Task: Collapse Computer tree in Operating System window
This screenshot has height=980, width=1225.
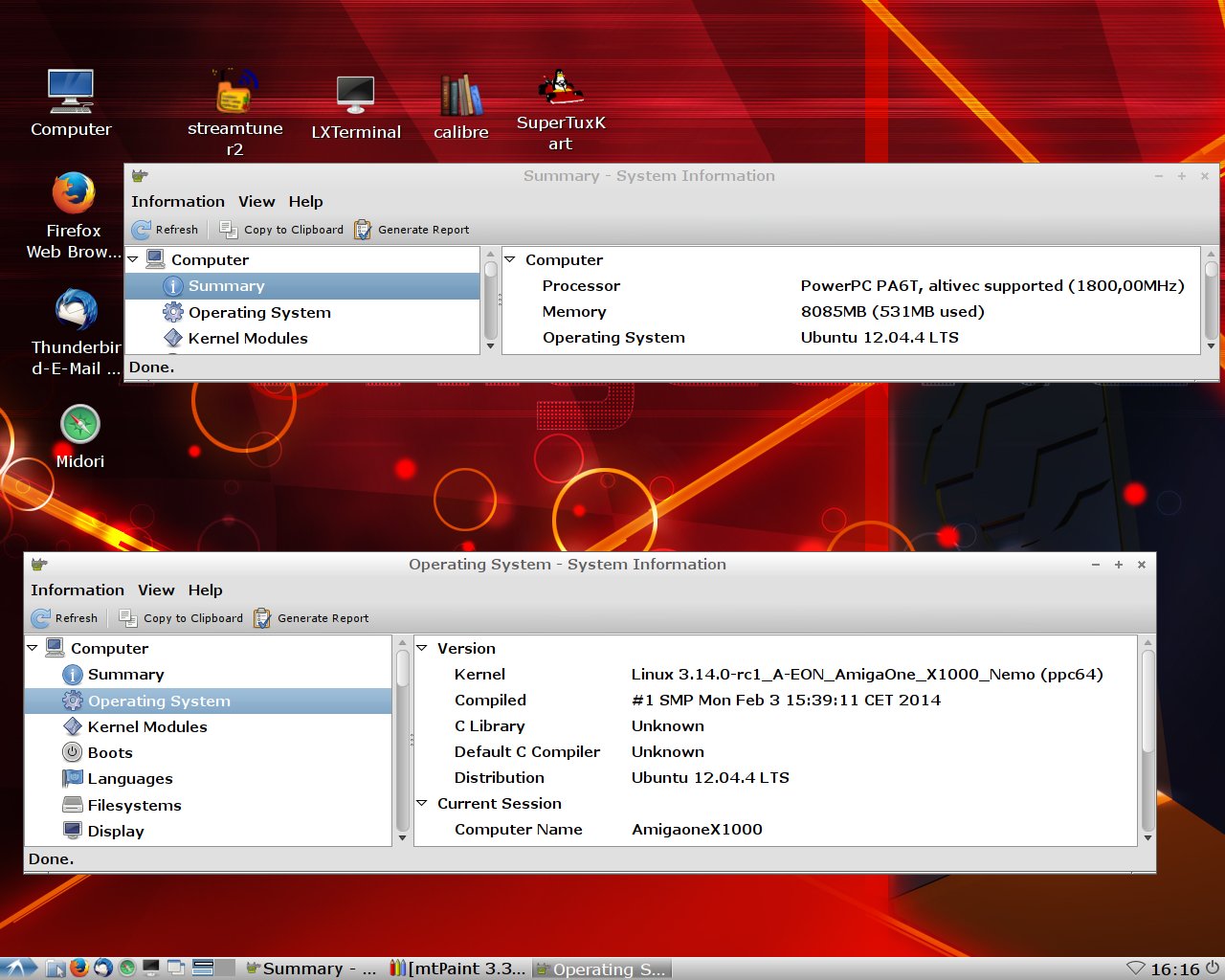Action: coord(33,648)
